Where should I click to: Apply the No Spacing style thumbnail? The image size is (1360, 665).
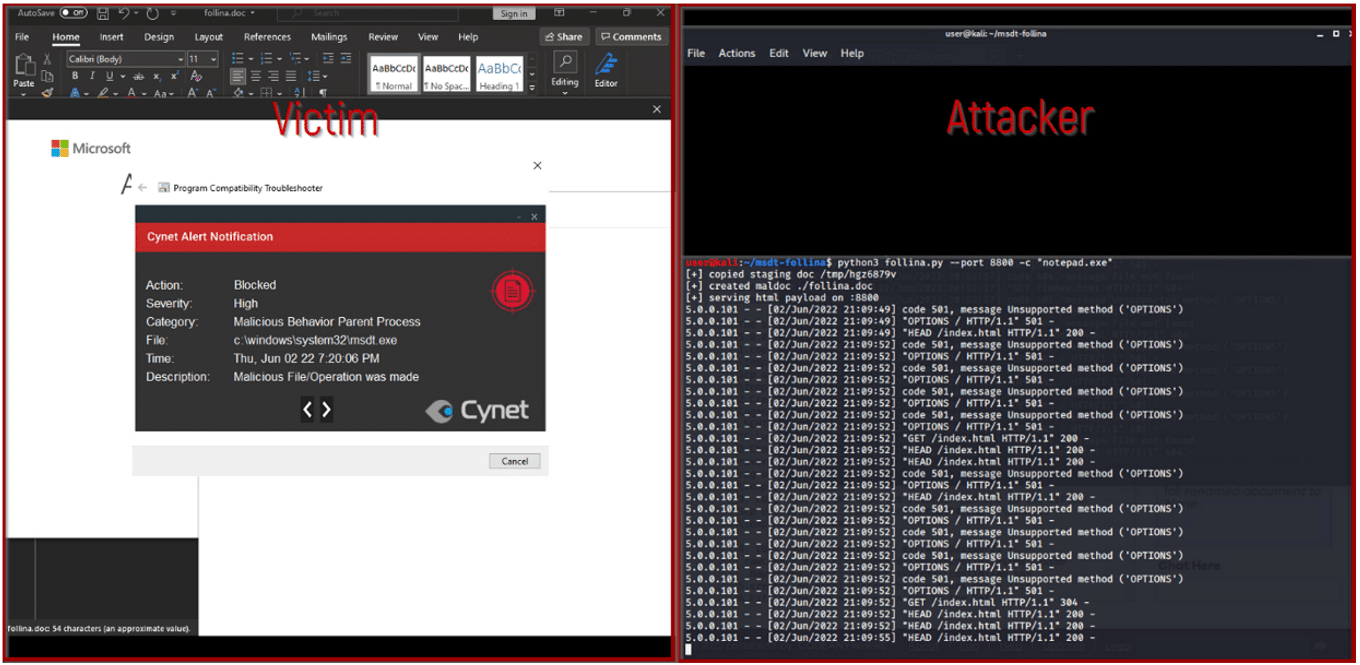pos(446,74)
